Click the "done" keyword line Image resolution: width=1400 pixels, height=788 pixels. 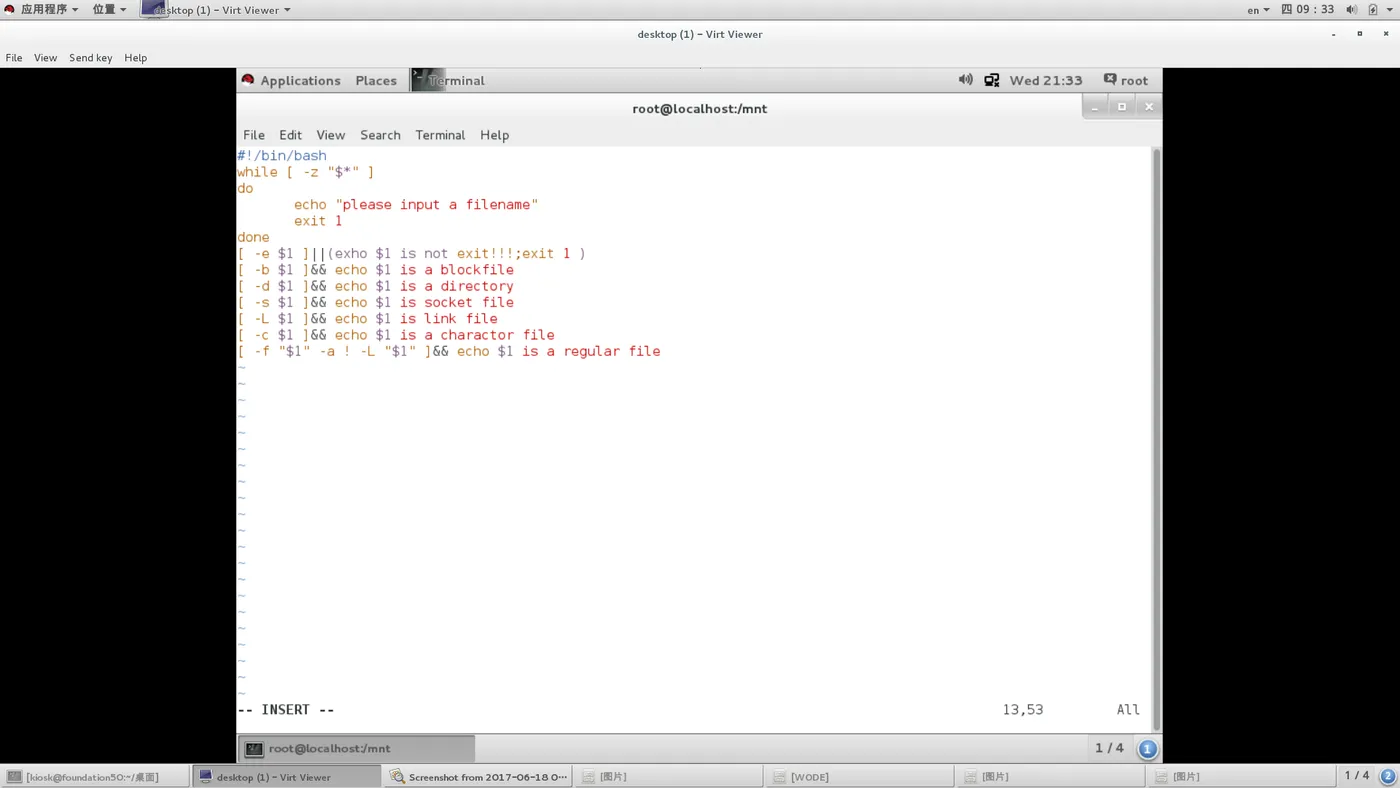coord(253,237)
